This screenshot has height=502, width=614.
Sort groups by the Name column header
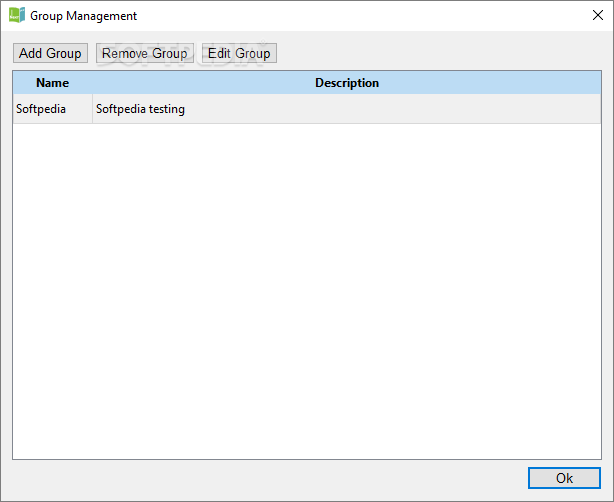pyautogui.click(x=52, y=83)
